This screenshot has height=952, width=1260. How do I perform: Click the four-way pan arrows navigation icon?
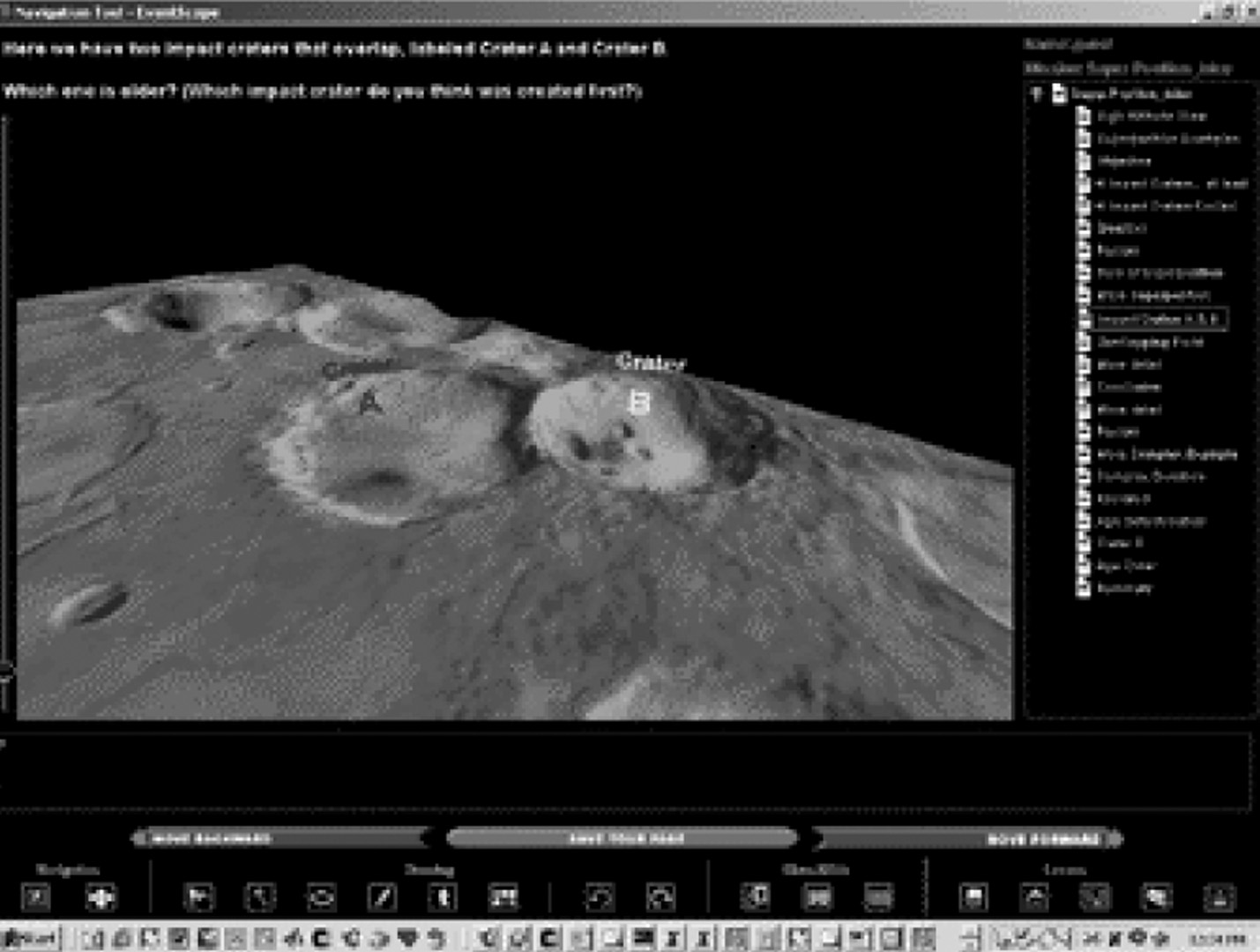[101, 897]
